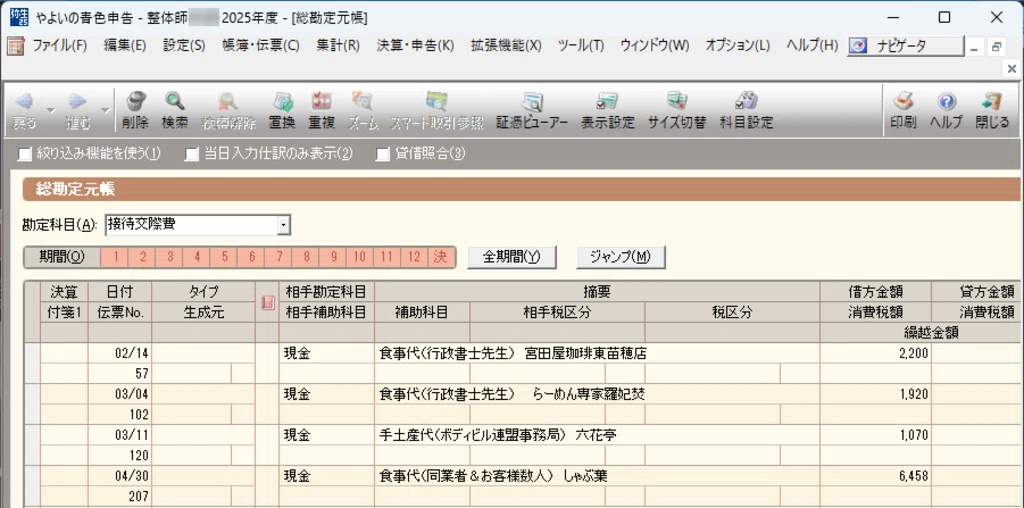The image size is (1024, 508).
Task: Click the 六花亭 souvenir entry description
Action: point(596,435)
